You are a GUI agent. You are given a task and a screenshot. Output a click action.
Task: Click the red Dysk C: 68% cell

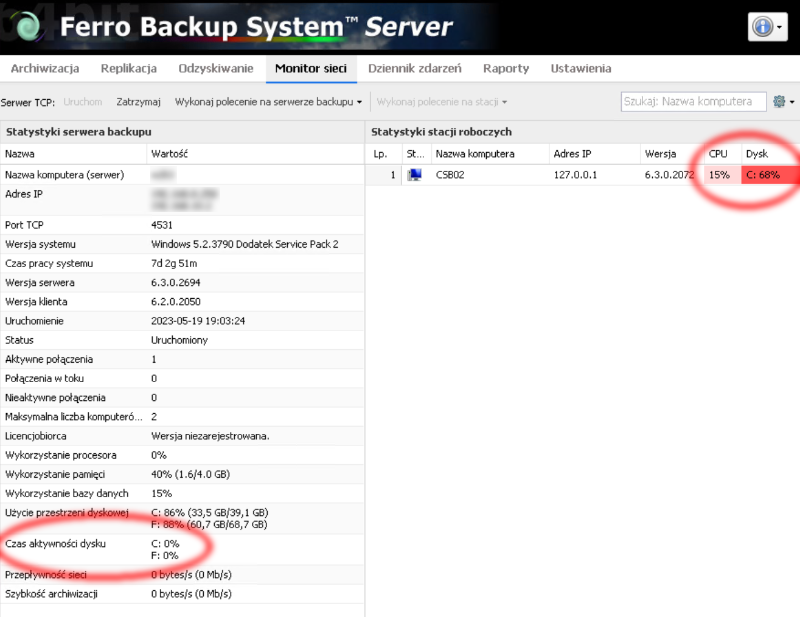(769, 175)
